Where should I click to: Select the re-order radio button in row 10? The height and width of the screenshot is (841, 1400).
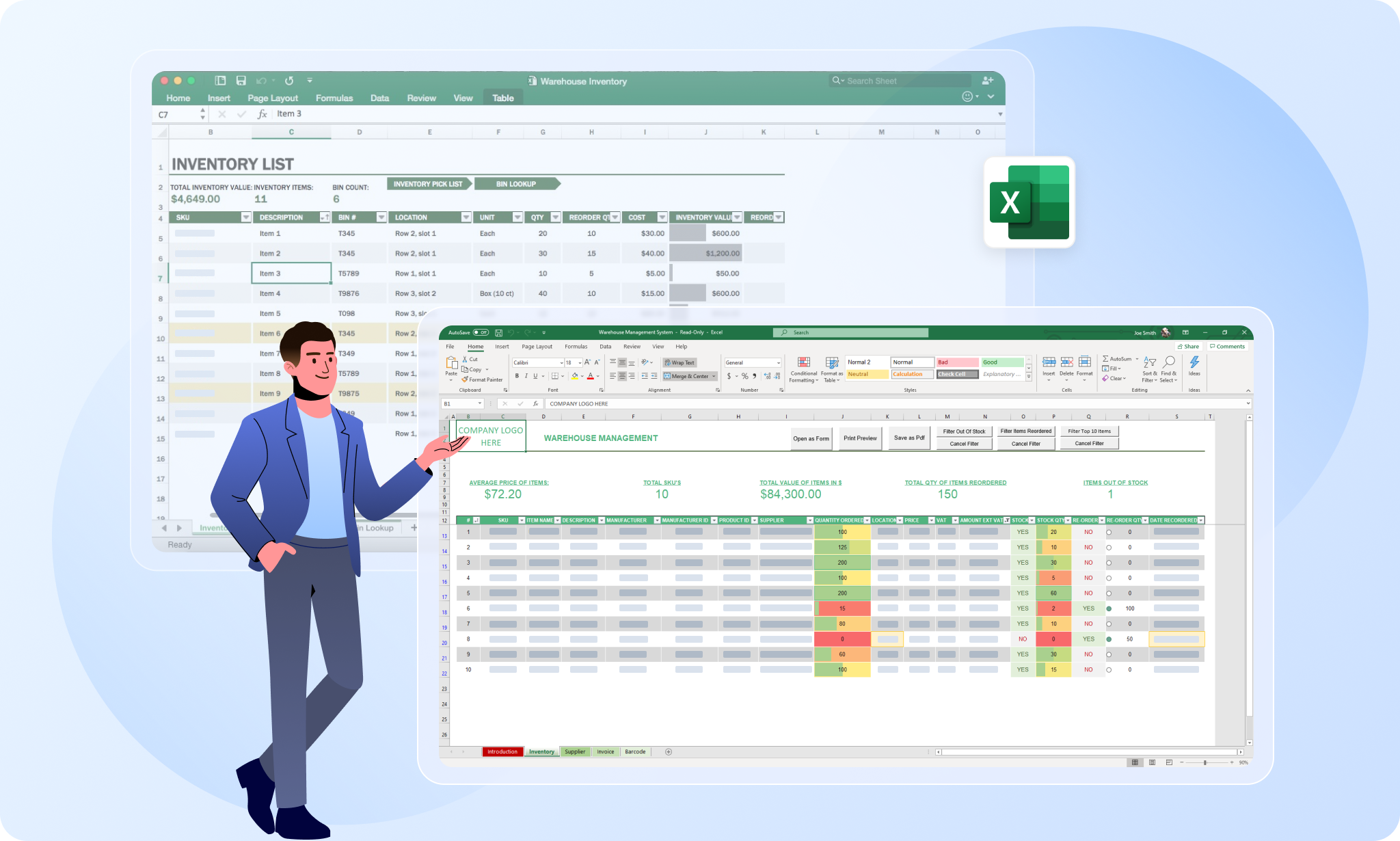1109,670
